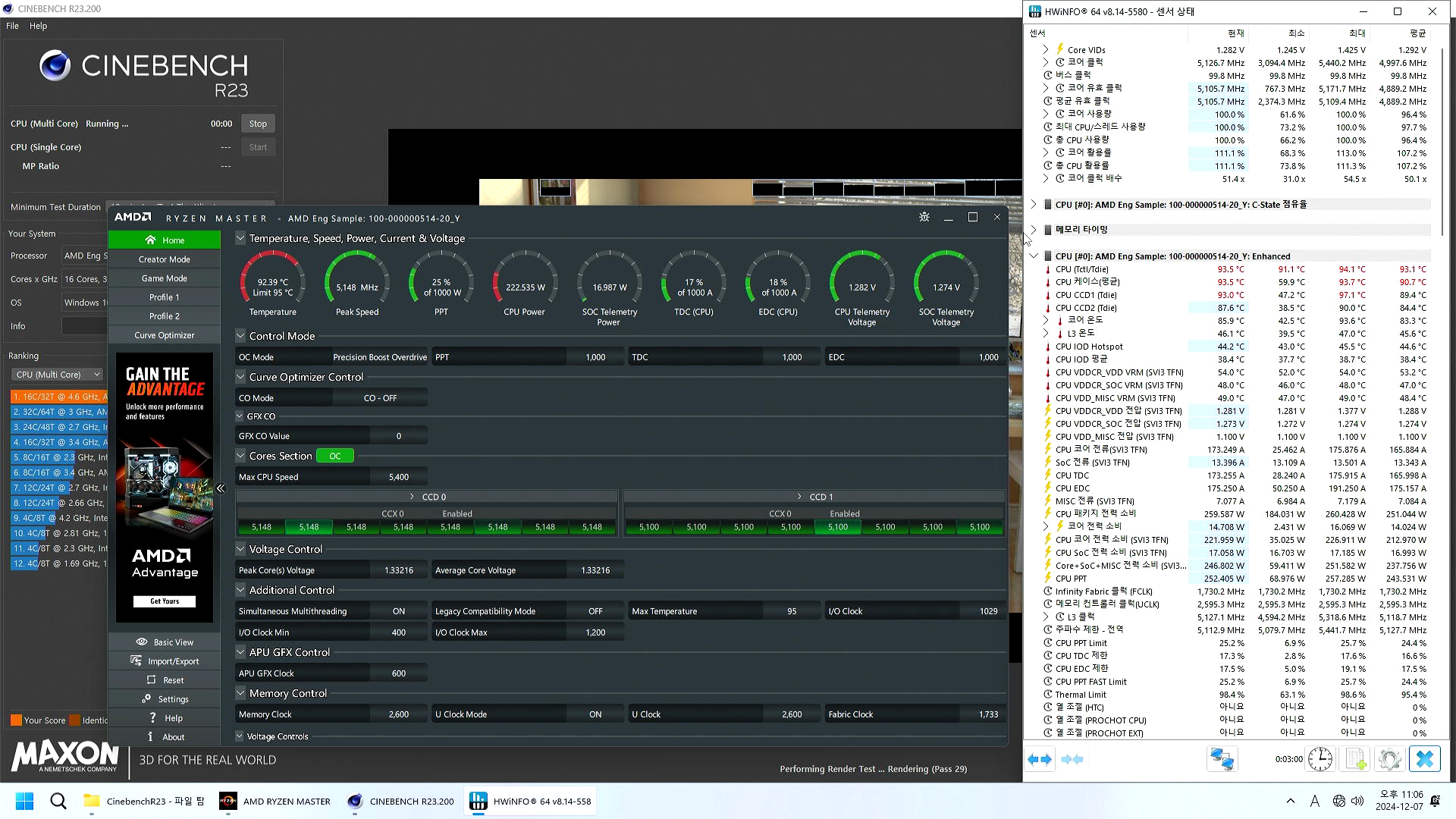1456x819 pixels.
Task: Open Windows Start menu on taskbar
Action: pyautogui.click(x=24, y=801)
